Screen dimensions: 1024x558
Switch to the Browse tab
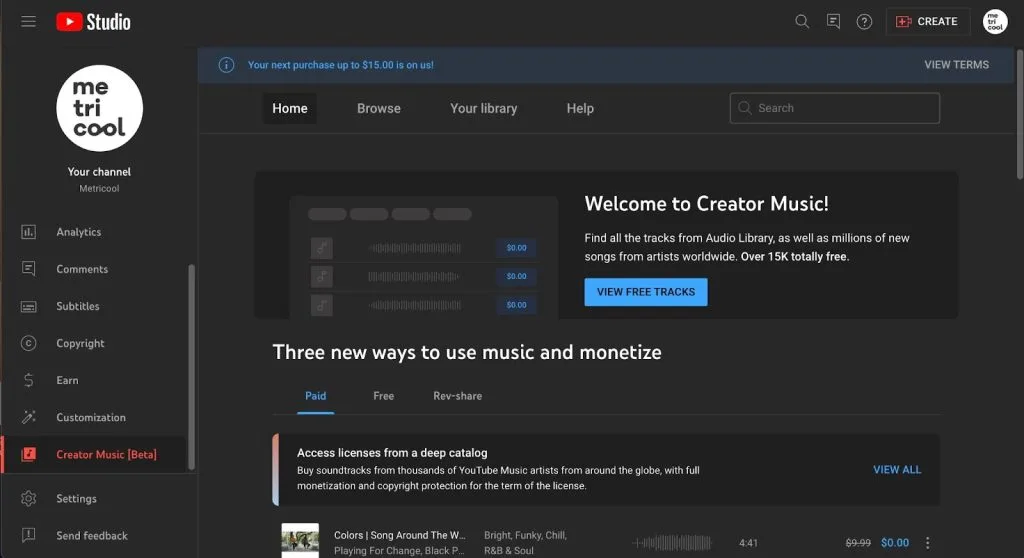[x=379, y=108]
